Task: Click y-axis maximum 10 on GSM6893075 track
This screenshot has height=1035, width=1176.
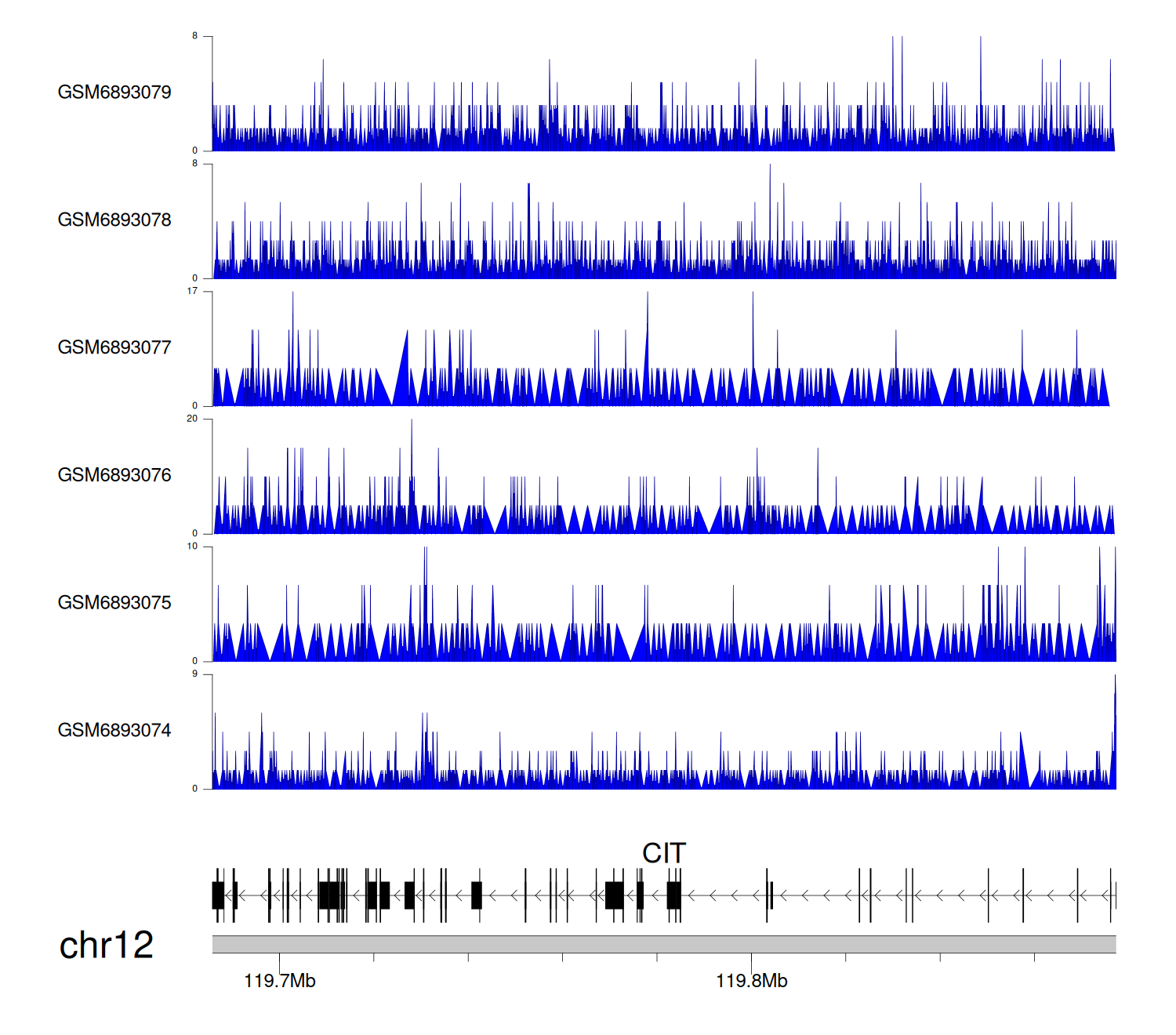Action: click(x=192, y=547)
